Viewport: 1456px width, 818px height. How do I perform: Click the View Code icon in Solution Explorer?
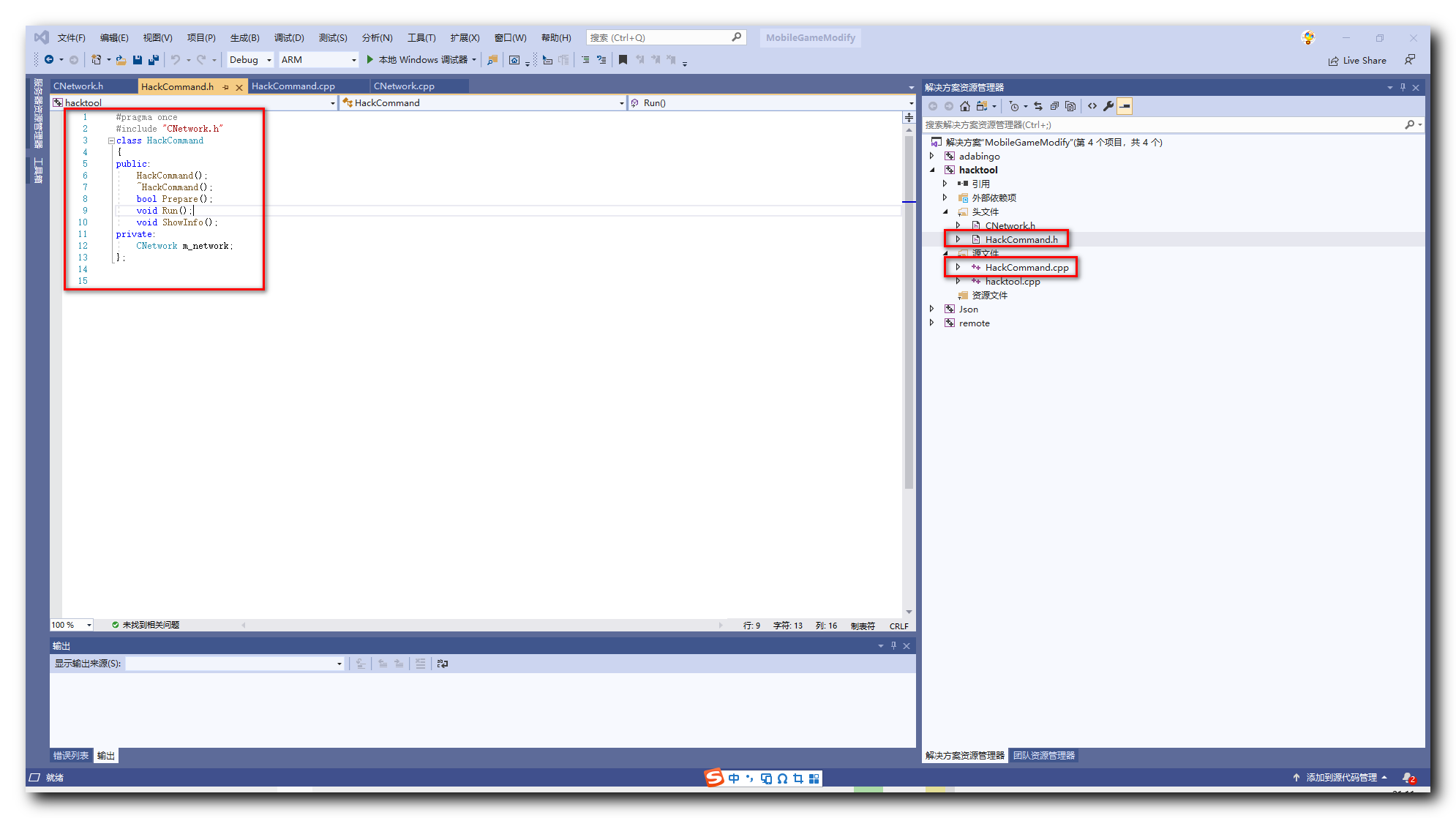[1092, 106]
